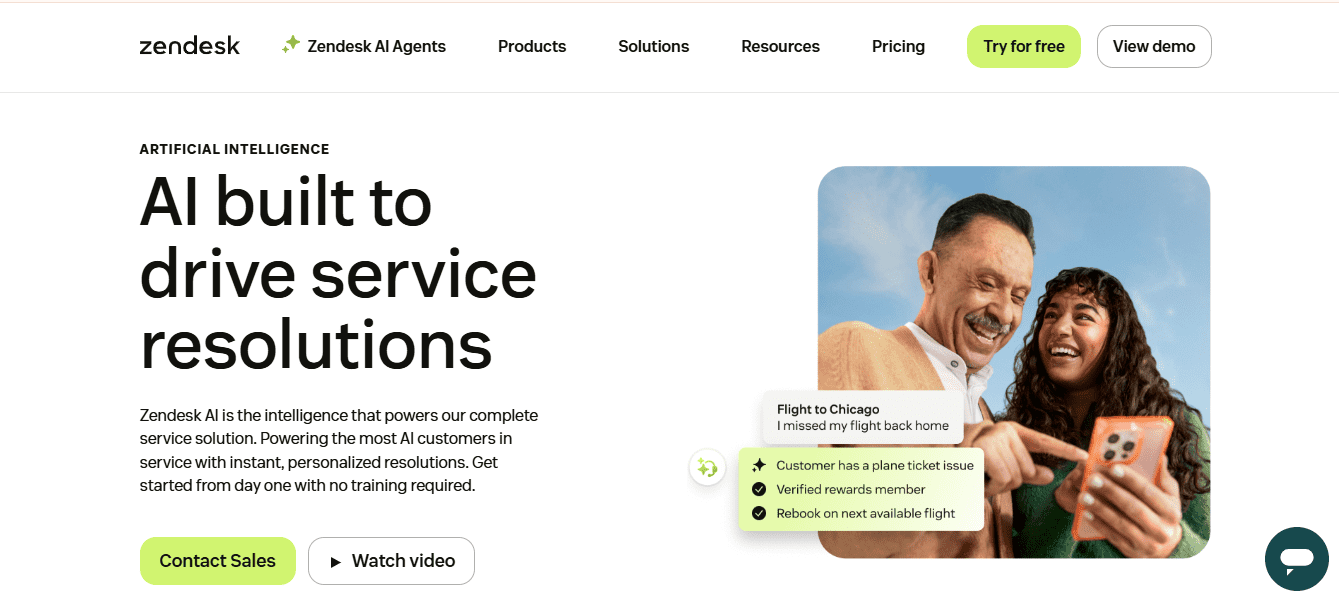Expand the Solutions menu
The height and width of the screenshot is (601, 1339).
(653, 46)
